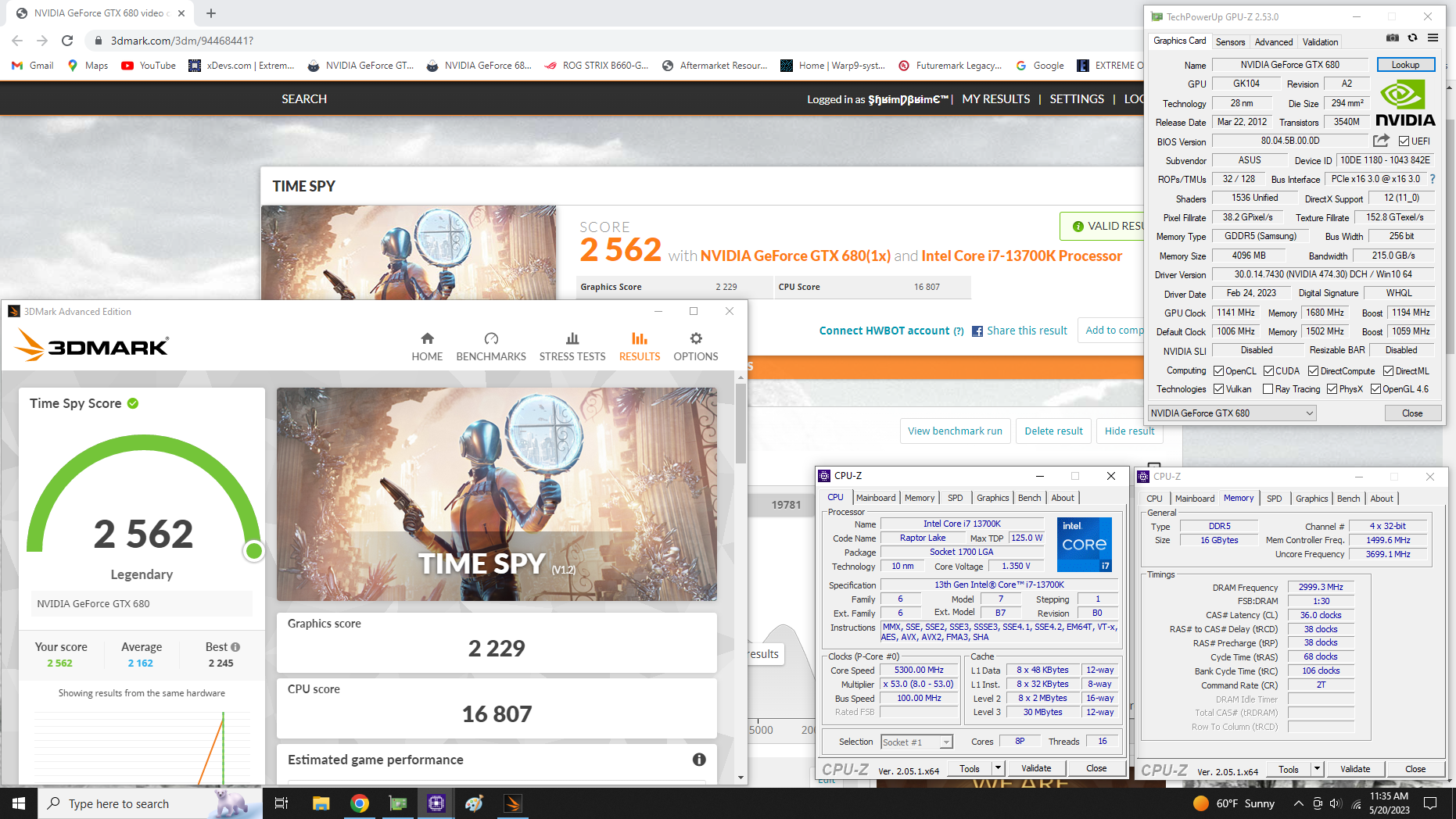Image resolution: width=1456 pixels, height=819 pixels.
Task: Click the CPU-Z taskbar icon
Action: pyautogui.click(x=436, y=803)
